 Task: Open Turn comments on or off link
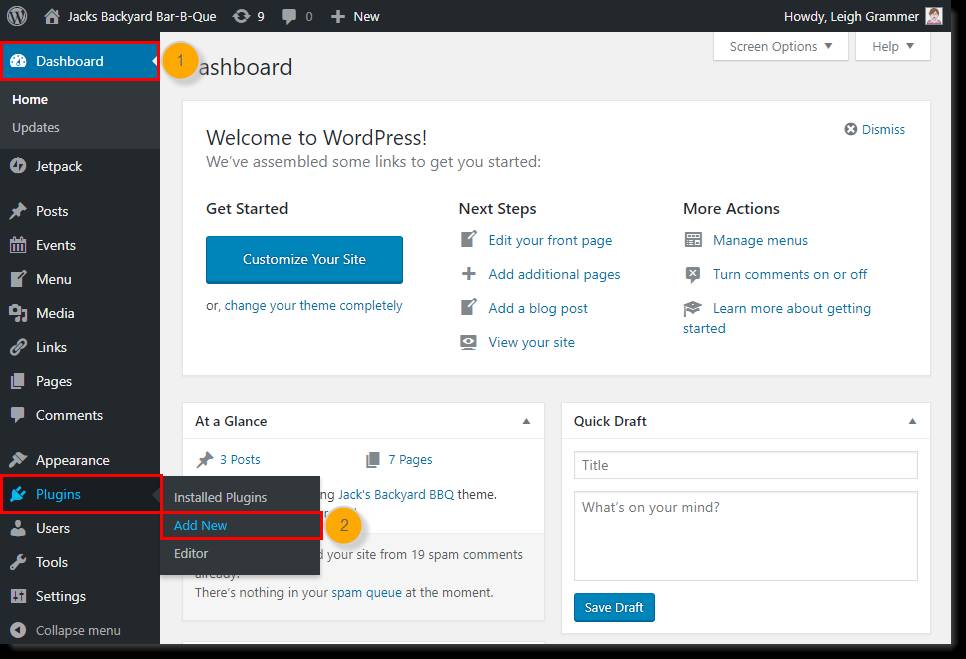click(790, 274)
